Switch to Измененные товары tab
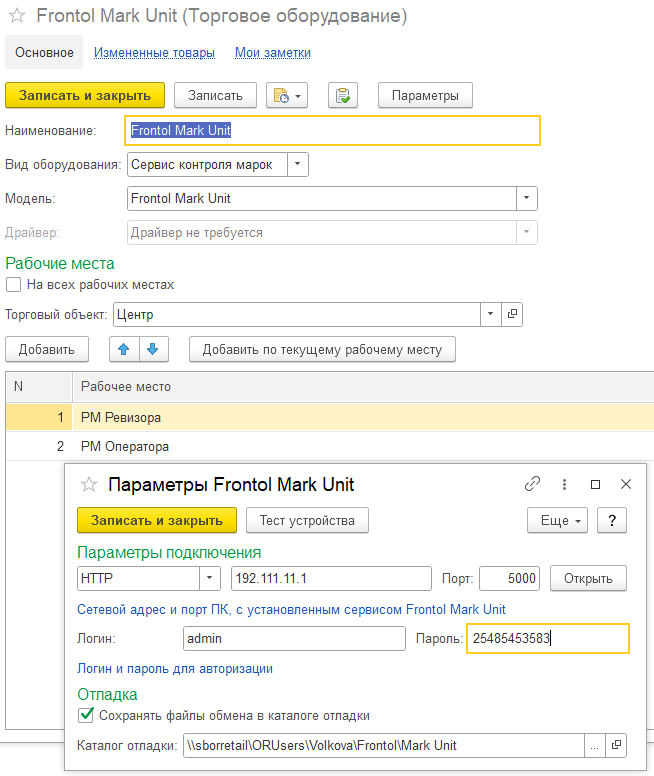Screen dimensions: 654x776 click(x=154, y=52)
